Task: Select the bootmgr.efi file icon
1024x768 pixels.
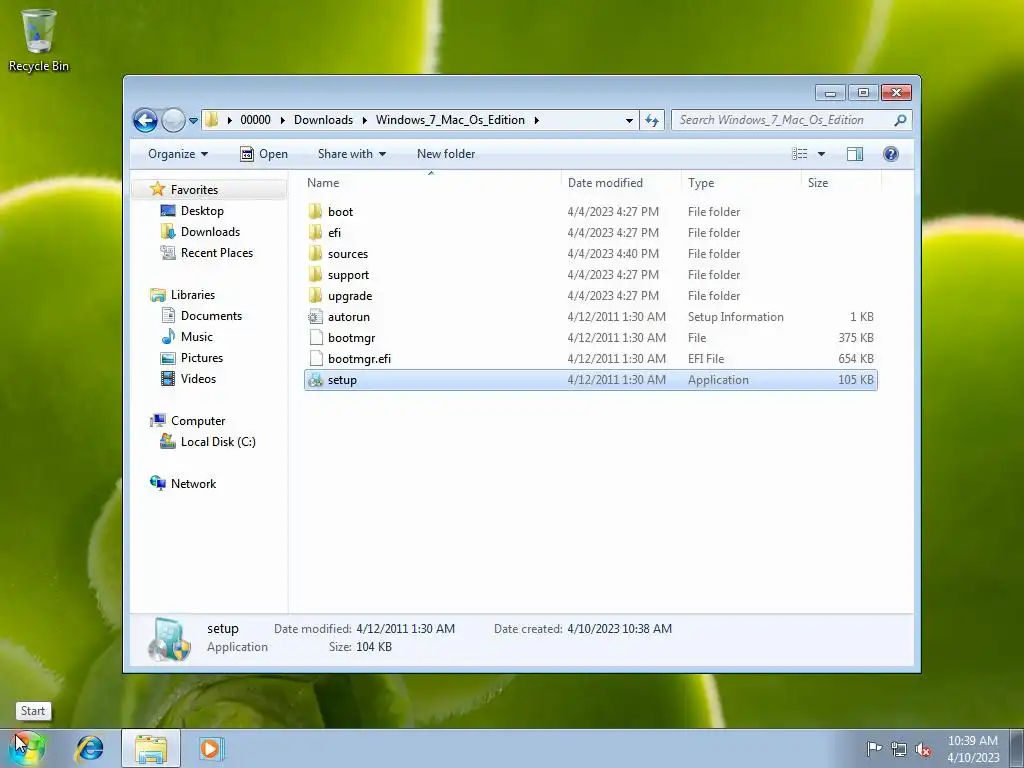Action: [x=315, y=359]
